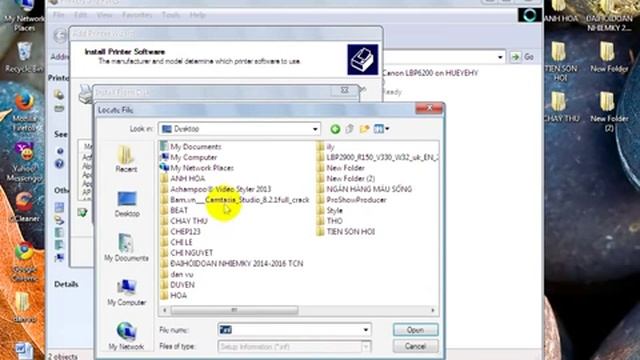Select New Folder in file list
The width and height of the screenshot is (640, 360).
tap(340, 168)
